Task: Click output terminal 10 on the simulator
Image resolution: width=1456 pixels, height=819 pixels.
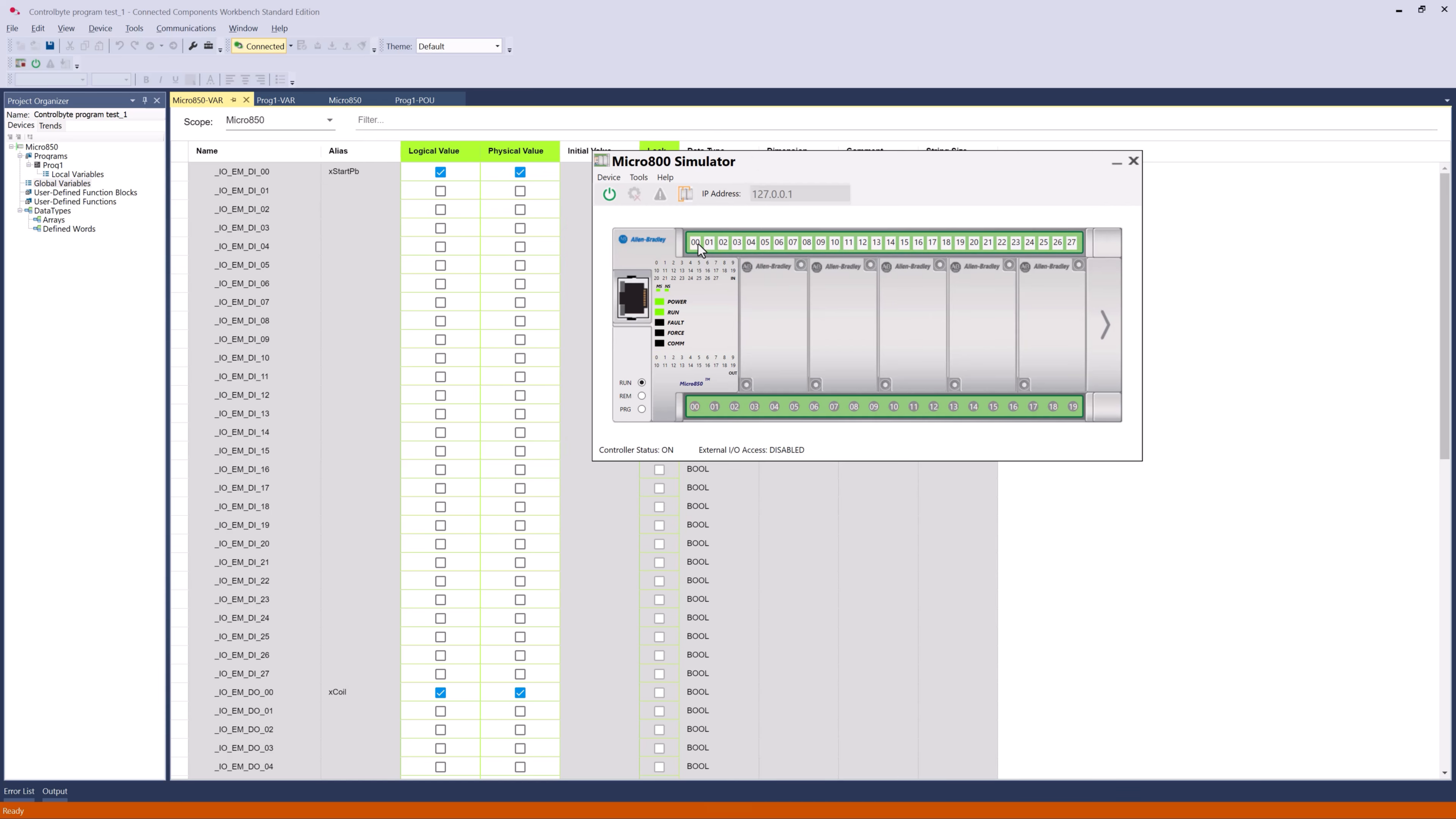Action: 894,407
